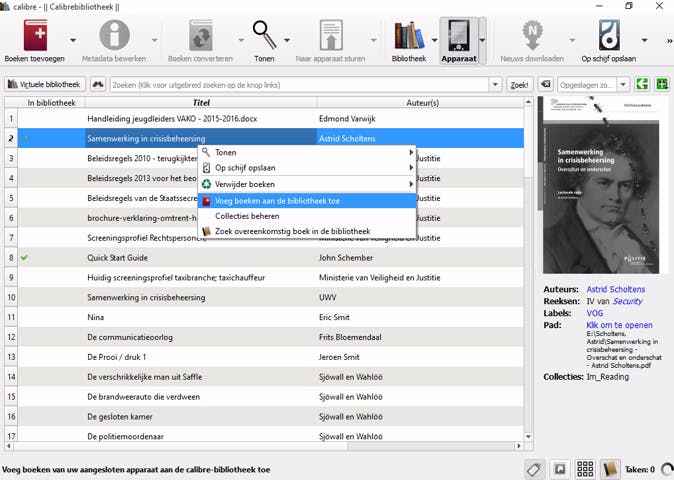Sort by In bibliotheek column header
Screen dimensions: 674x480
tap(51, 102)
